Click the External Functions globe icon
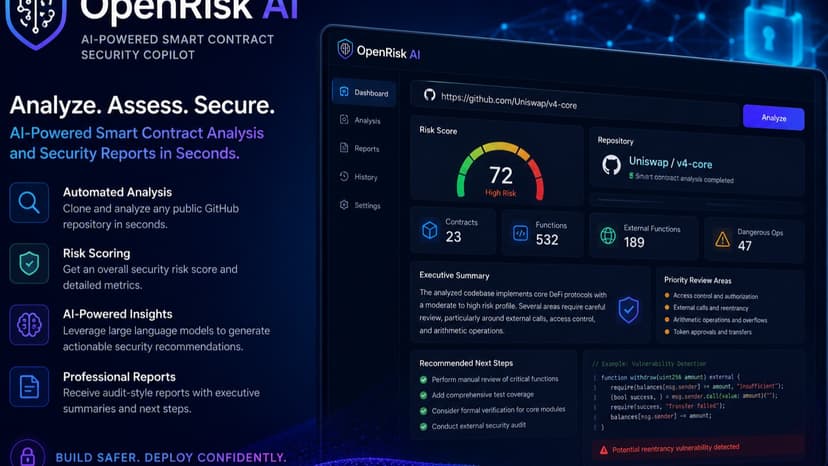 [x=608, y=235]
